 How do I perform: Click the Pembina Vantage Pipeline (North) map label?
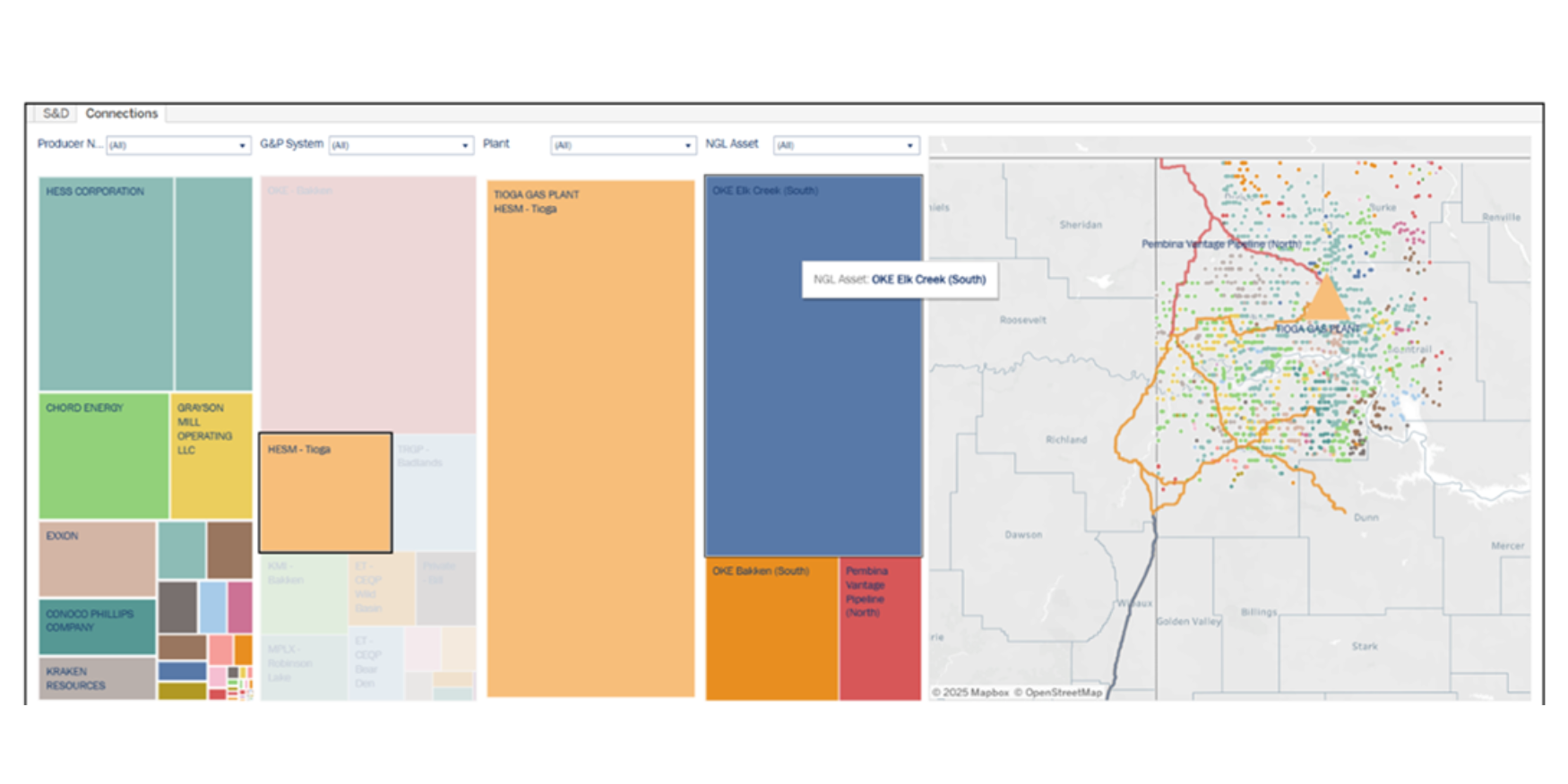(1221, 244)
